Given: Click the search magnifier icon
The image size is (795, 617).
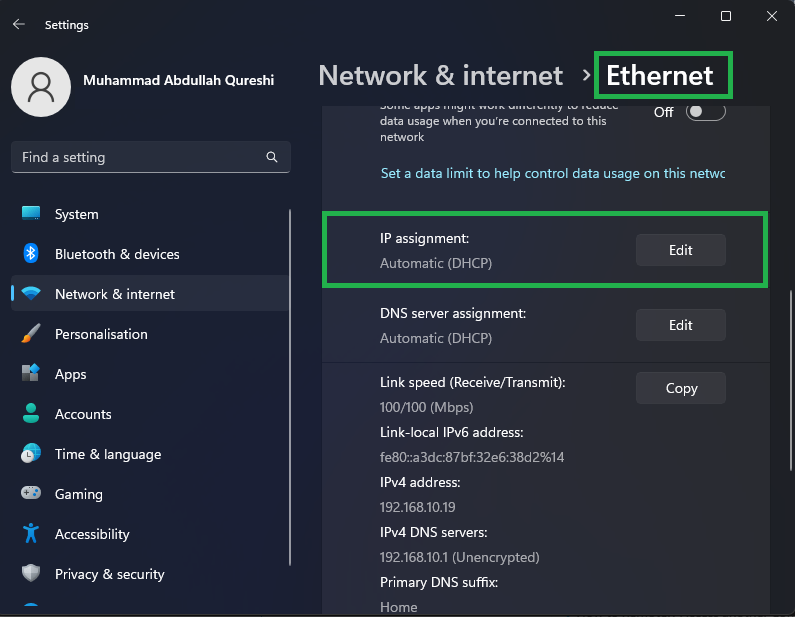Looking at the screenshot, I should [272, 157].
